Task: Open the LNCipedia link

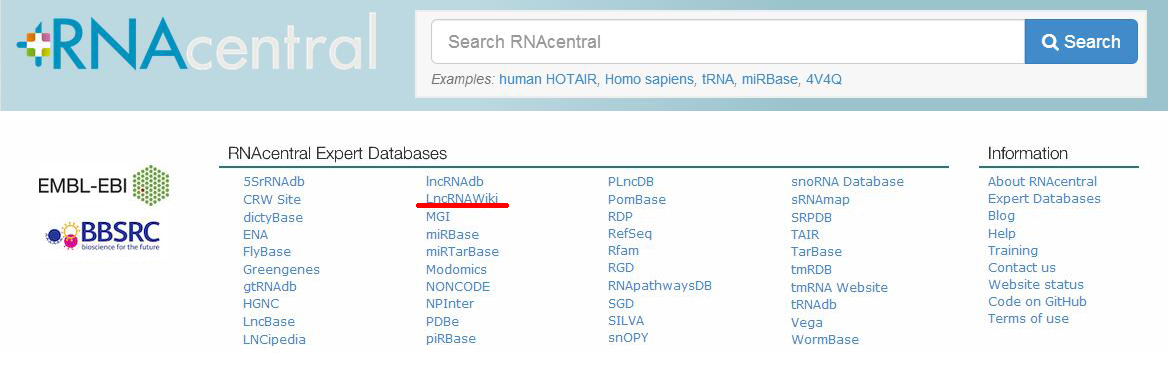Action: click(x=274, y=339)
